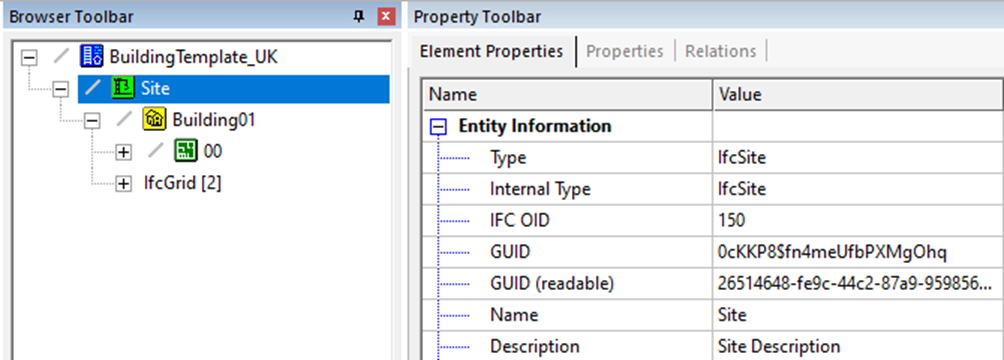This screenshot has height=360, width=1004.
Task: Click the Value column header
Action: [x=858, y=95]
